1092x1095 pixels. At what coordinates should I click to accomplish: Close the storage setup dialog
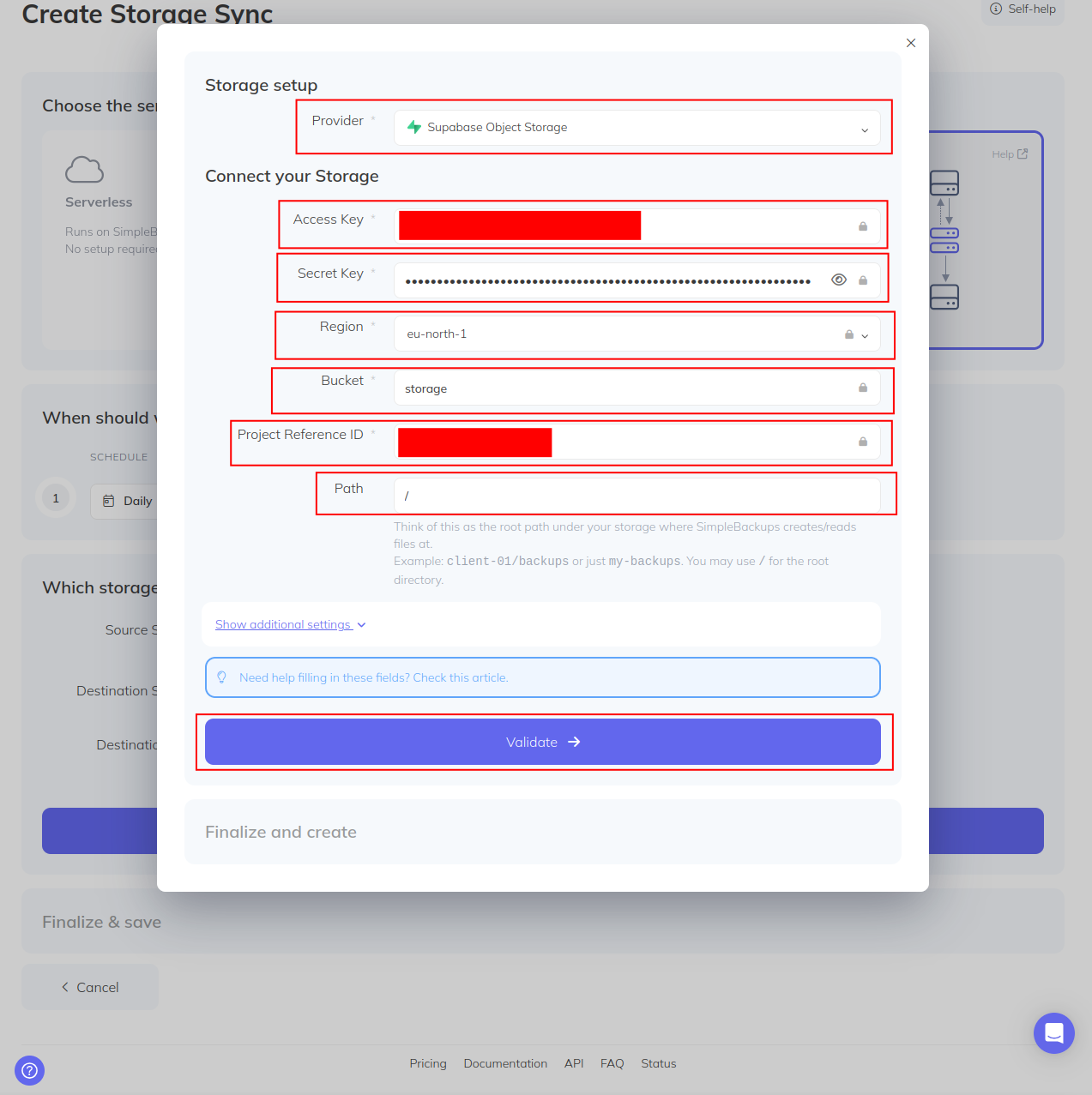[x=911, y=43]
